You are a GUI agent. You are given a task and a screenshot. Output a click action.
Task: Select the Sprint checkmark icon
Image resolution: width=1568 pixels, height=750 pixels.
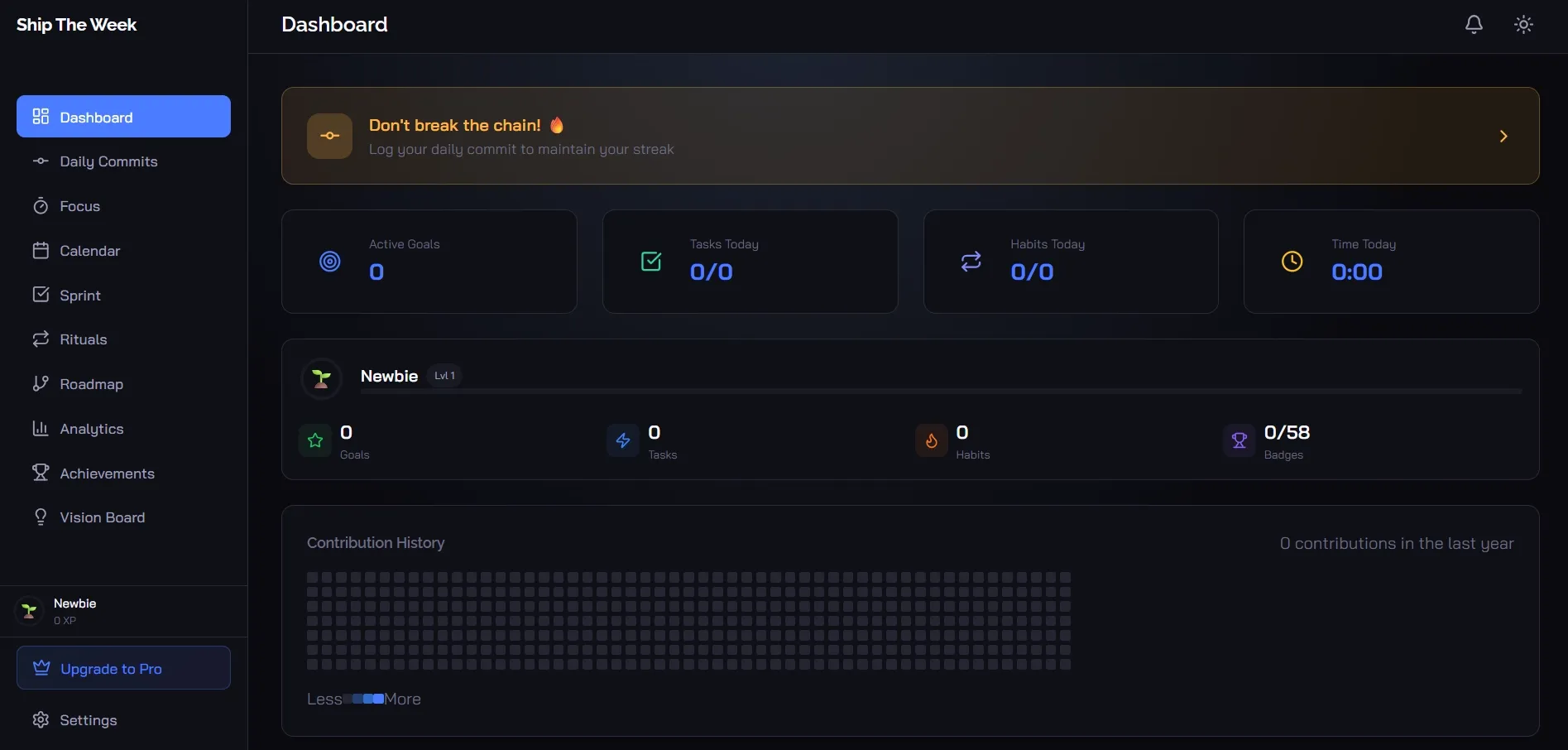point(41,295)
